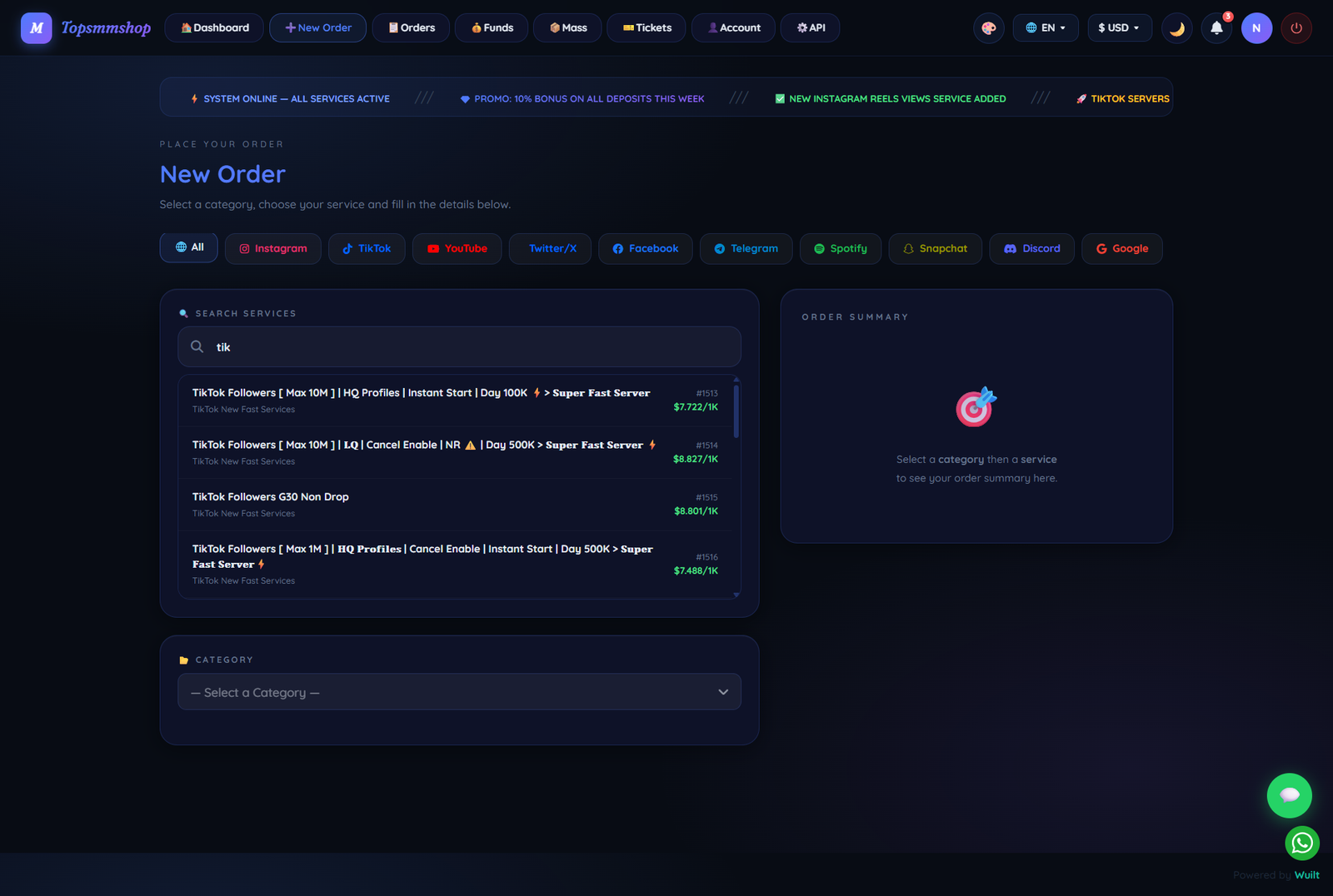Viewport: 1333px width, 896px height.
Task: Select the All category filter
Action: [x=189, y=247]
